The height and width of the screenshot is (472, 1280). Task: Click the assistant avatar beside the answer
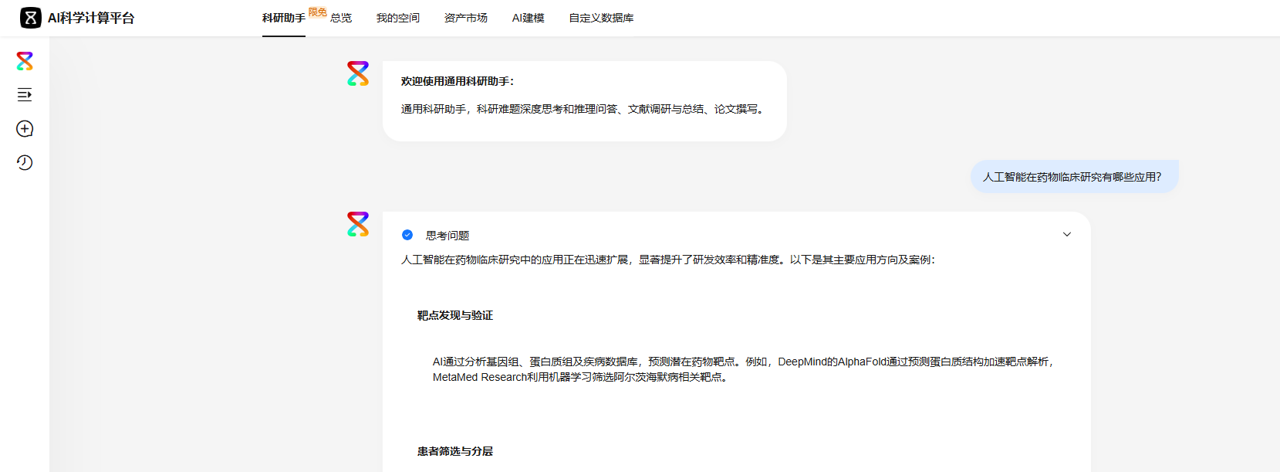click(358, 224)
